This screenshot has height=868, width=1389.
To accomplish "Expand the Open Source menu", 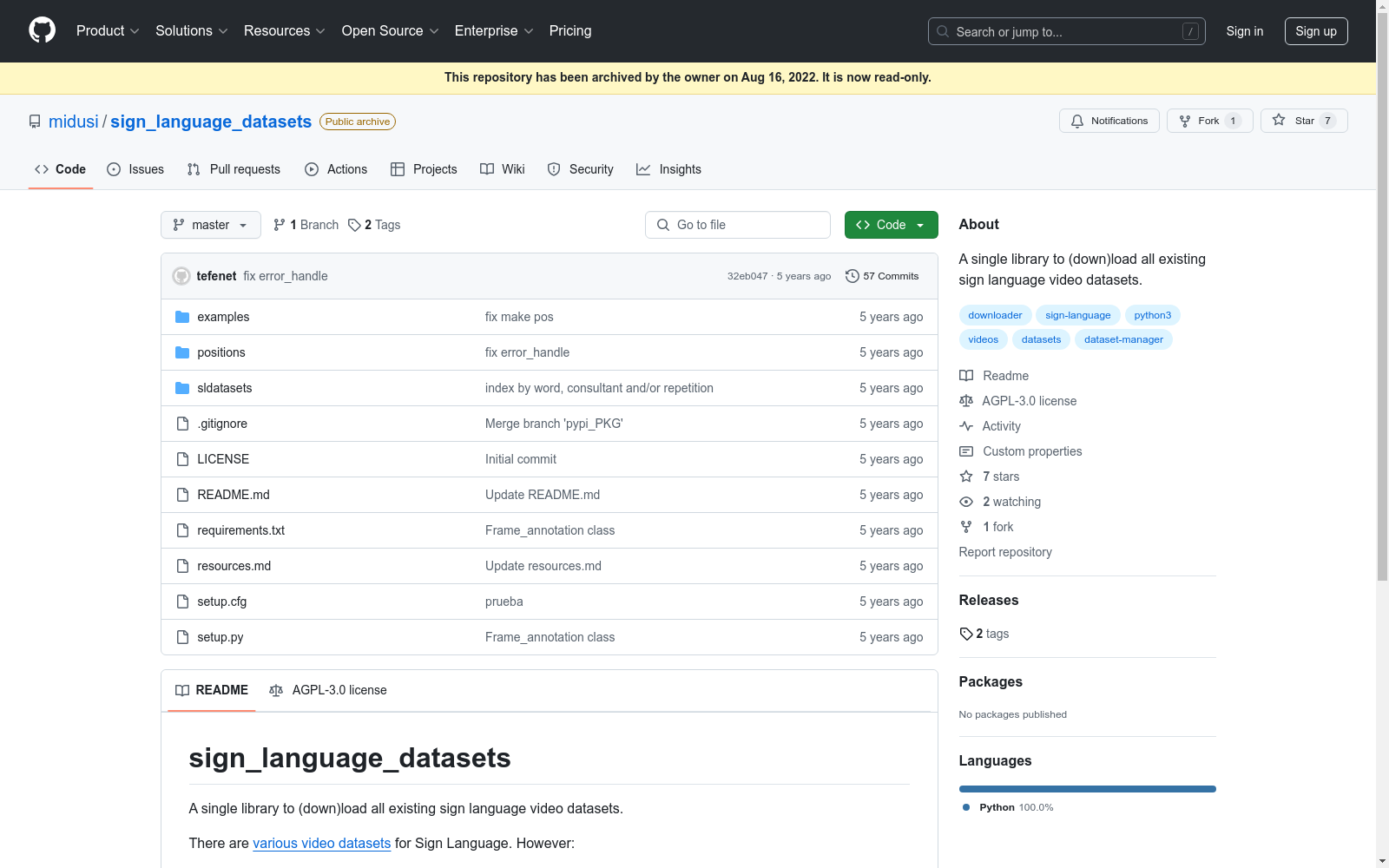I will [390, 31].
